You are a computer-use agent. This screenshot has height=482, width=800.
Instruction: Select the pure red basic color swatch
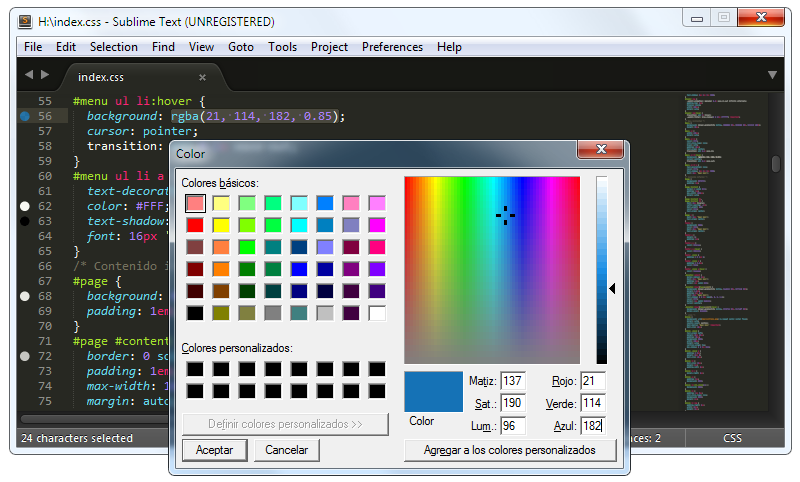tap(195, 225)
